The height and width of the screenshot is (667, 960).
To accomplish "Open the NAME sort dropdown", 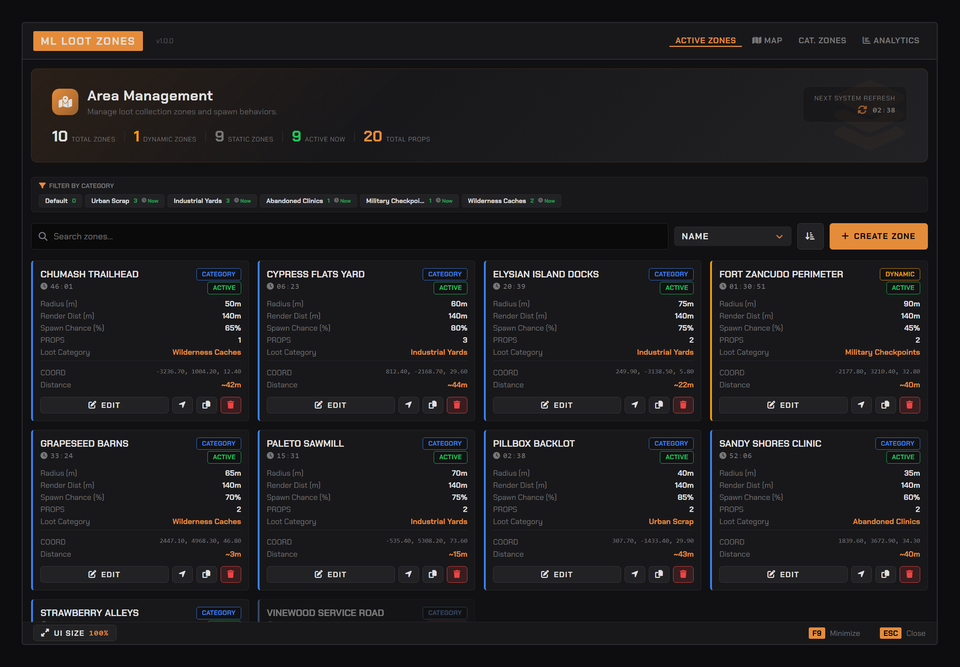I will click(x=732, y=236).
